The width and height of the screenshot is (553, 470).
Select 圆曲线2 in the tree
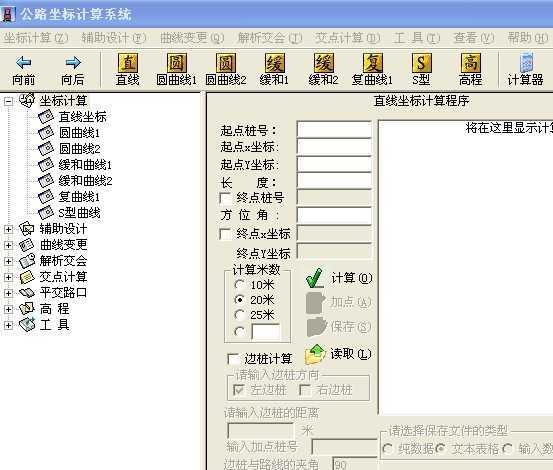(79, 149)
